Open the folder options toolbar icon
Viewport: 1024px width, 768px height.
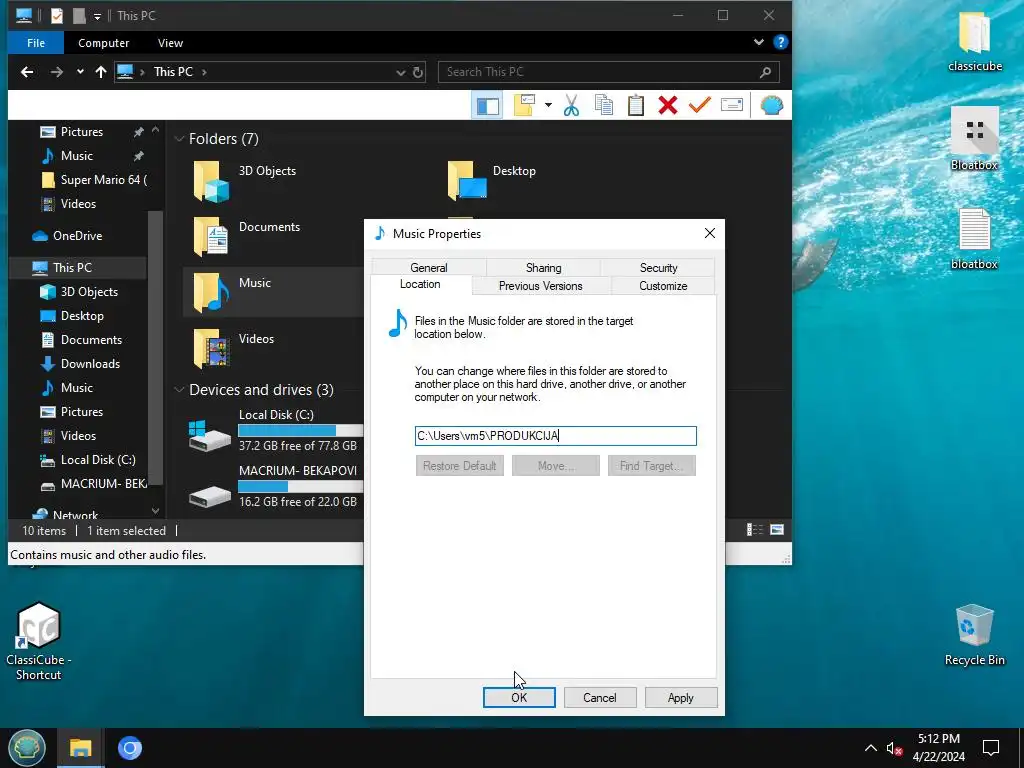point(524,105)
